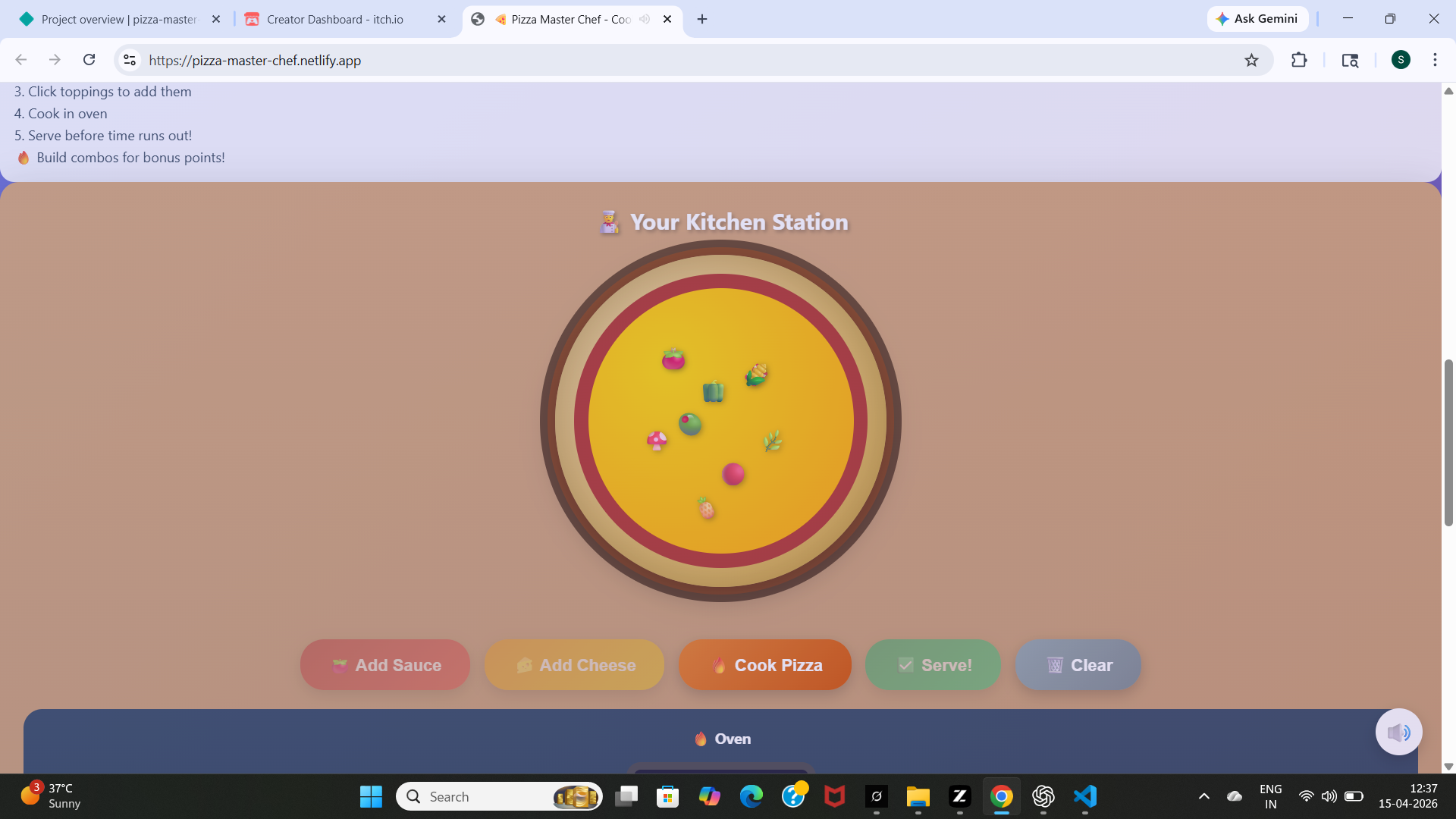Hit the Serve! button
This screenshot has height=819, width=1456.
tap(933, 665)
